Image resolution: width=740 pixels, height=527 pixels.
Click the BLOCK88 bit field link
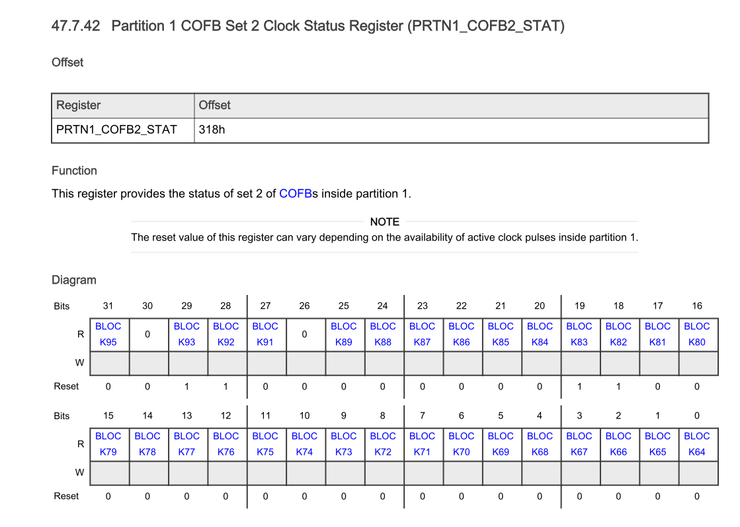coord(383,334)
